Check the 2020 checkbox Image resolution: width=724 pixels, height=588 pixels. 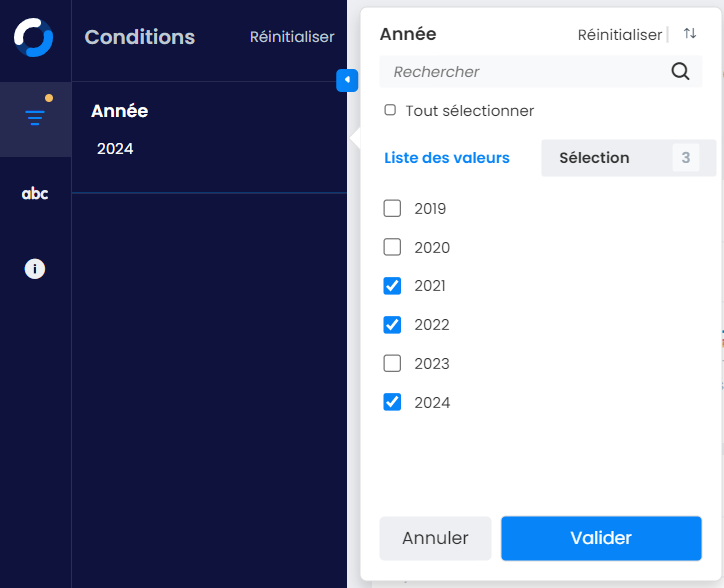393,247
